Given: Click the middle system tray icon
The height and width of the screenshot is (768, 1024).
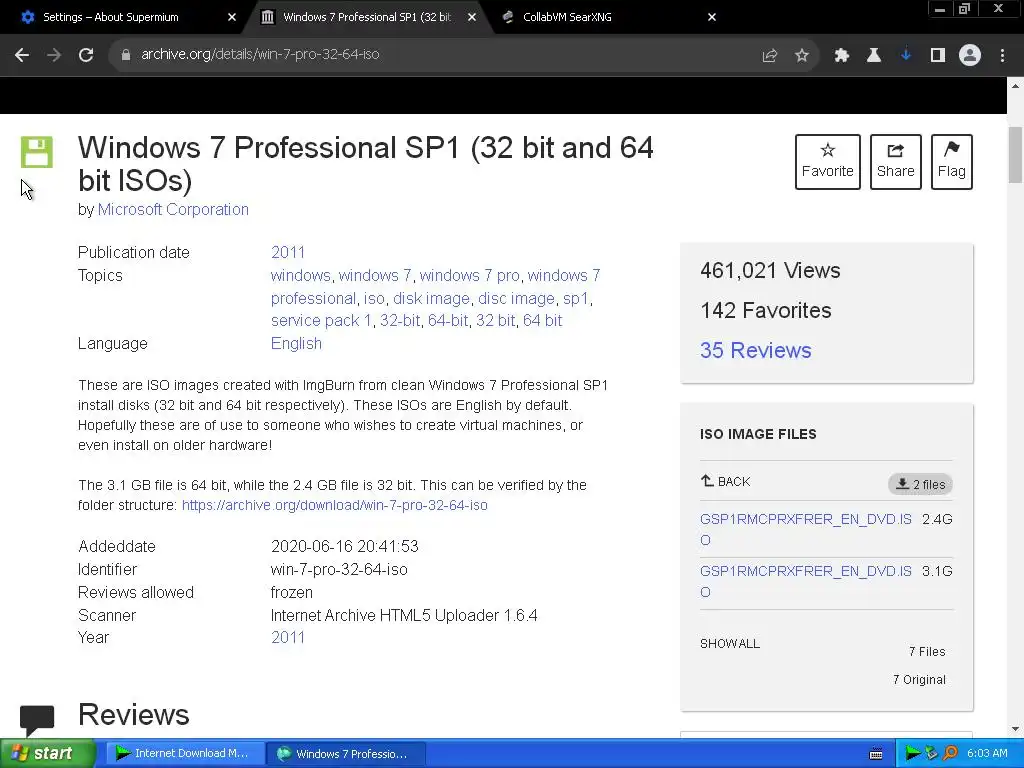Looking at the screenshot, I should click(x=932, y=754).
